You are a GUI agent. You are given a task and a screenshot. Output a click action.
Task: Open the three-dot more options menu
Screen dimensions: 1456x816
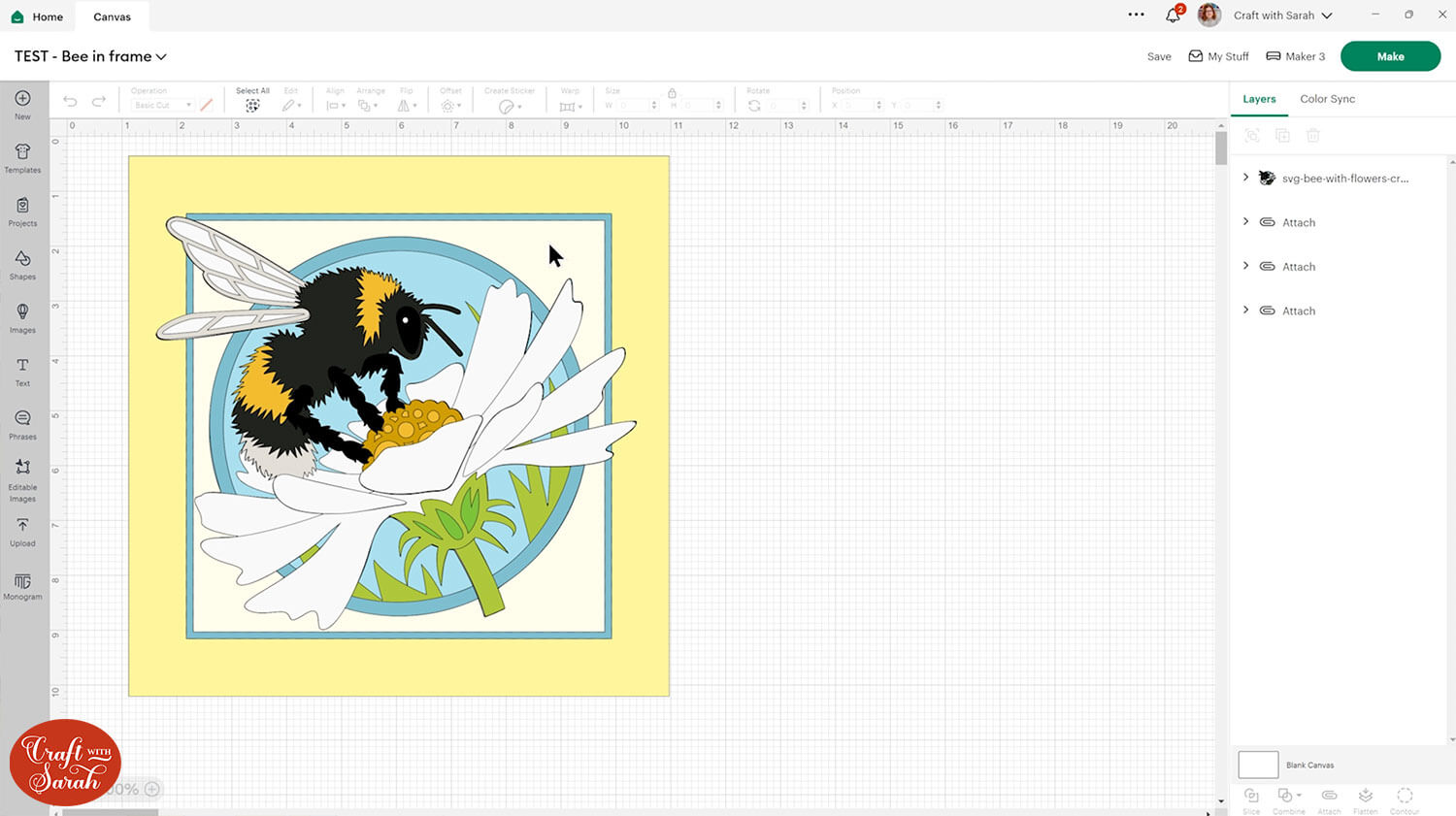(1136, 15)
